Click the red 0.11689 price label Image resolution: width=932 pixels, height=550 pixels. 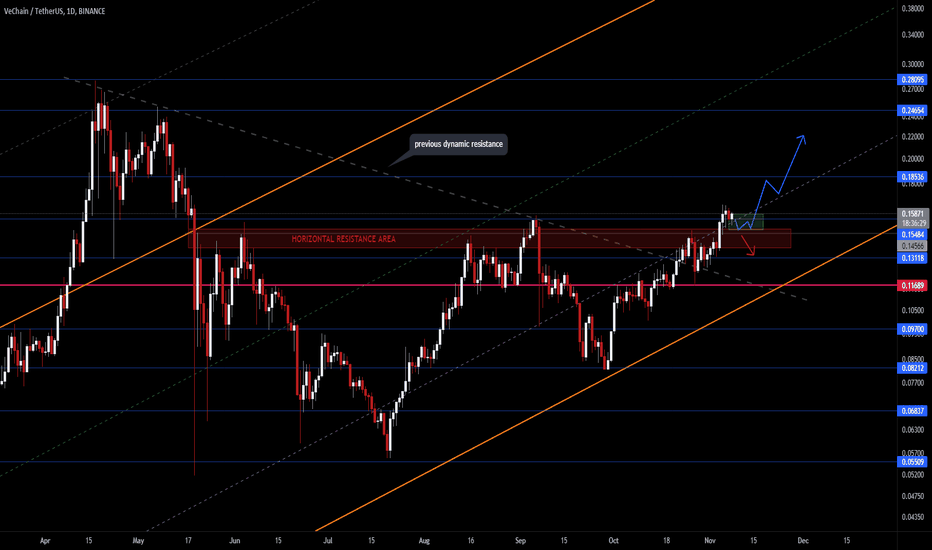912,286
